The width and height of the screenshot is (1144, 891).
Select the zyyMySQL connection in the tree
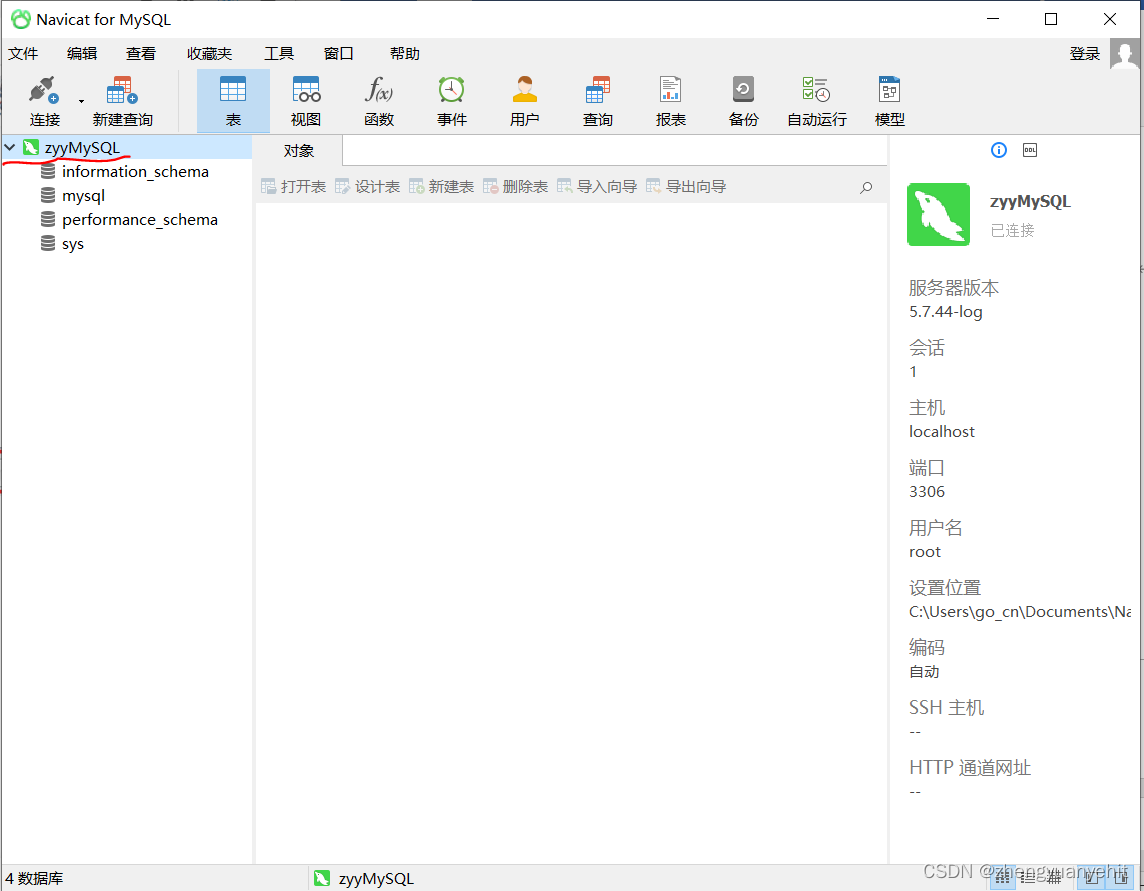[x=82, y=147]
